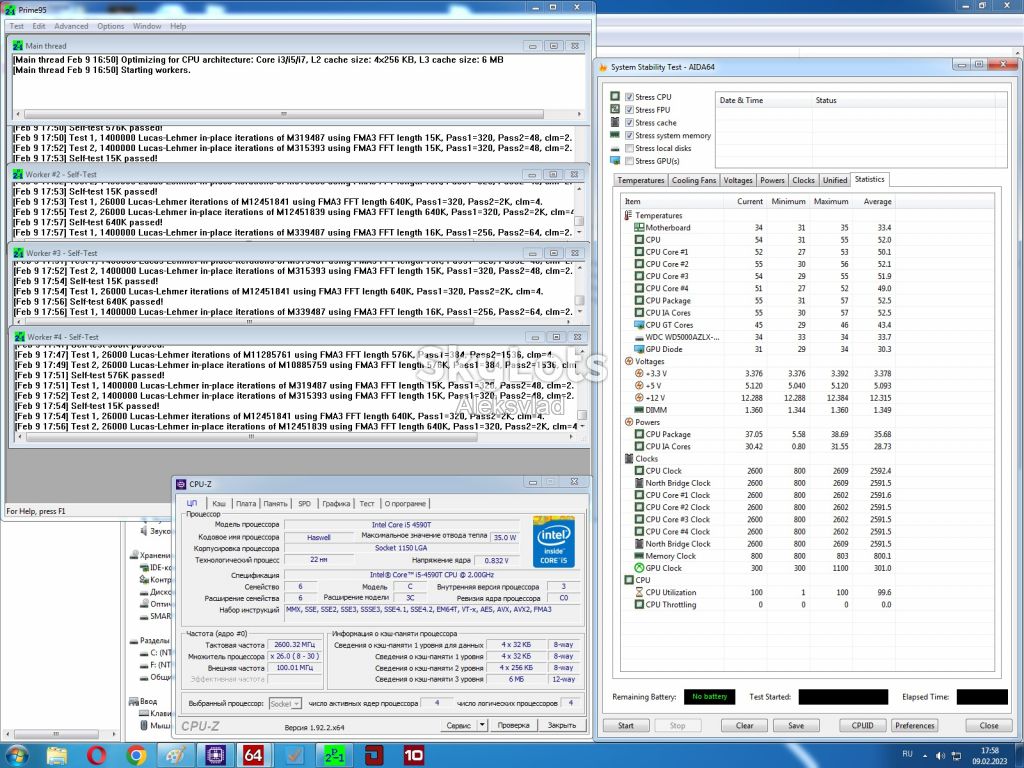
Task: Enable Stress local disks checkbox
Action: (629, 148)
